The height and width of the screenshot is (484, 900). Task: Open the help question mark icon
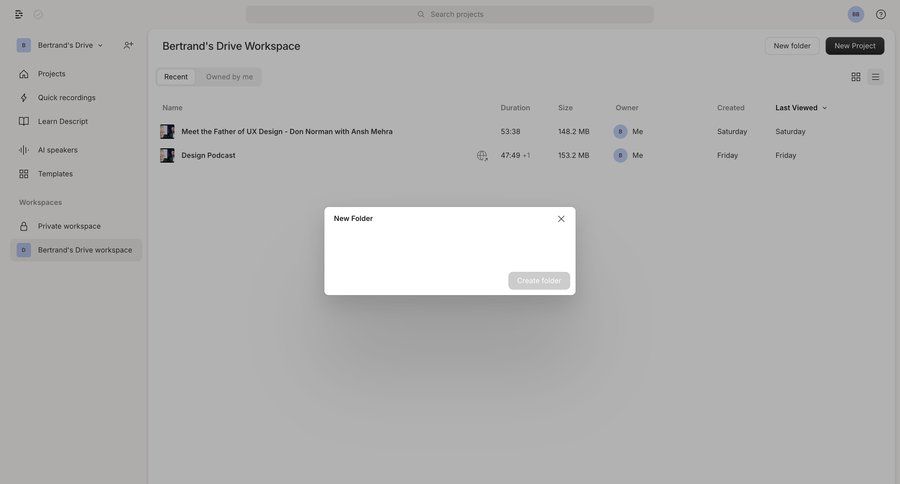880,14
